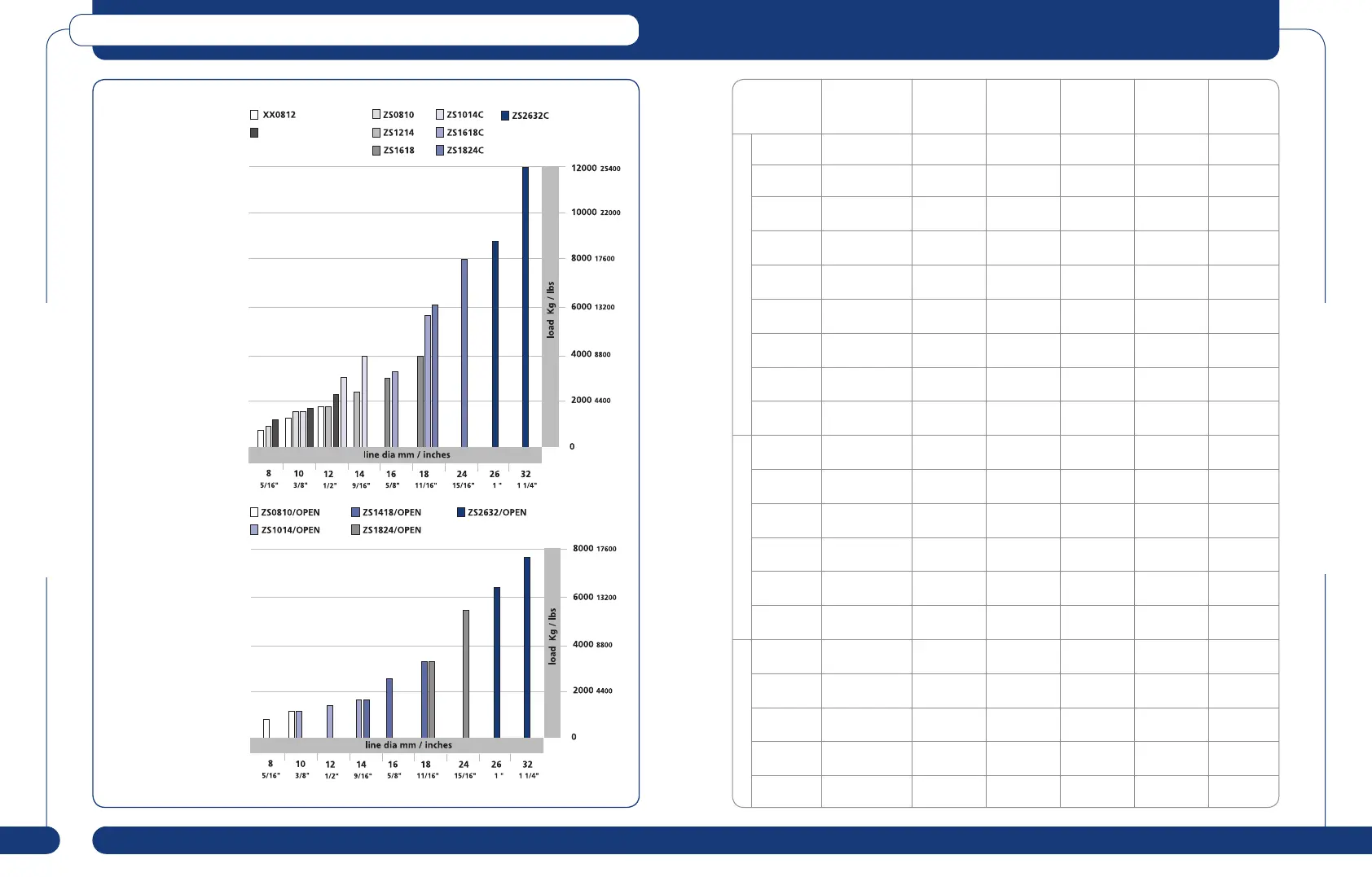Click the unlabeled dark gray legend swatch below XX0812
The height and width of the screenshot is (877, 1372).
[x=254, y=133]
